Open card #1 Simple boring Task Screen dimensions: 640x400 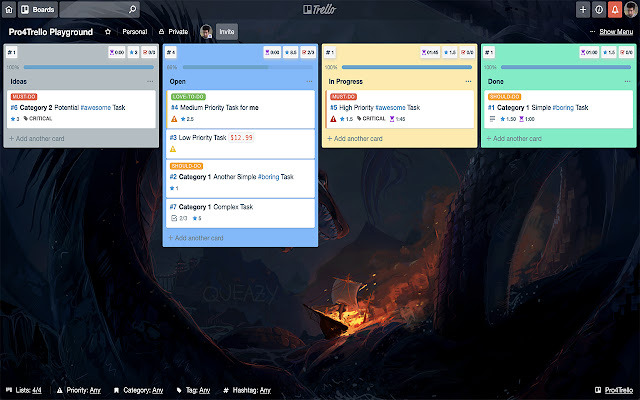558,109
